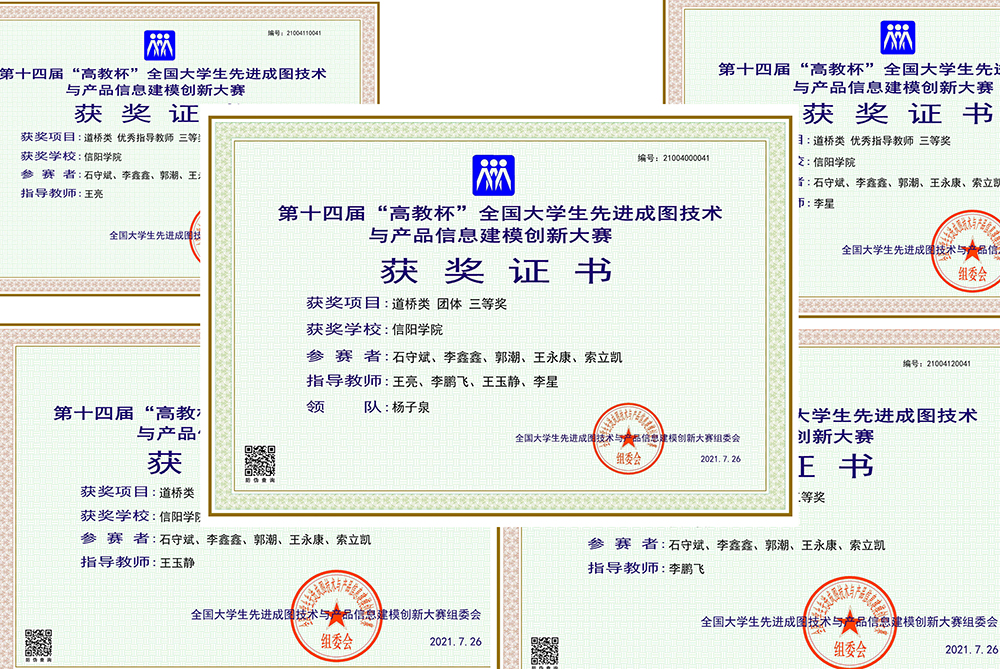
Task: Click the blue logo on the top-left certificate
Action: [x=160, y=45]
